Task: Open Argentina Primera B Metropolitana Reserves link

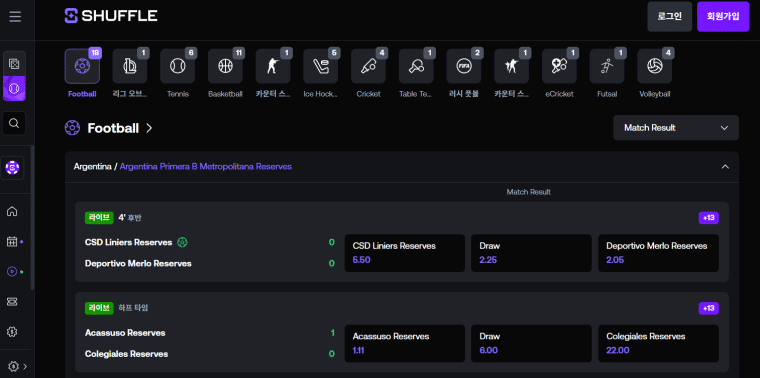Action: click(206, 167)
